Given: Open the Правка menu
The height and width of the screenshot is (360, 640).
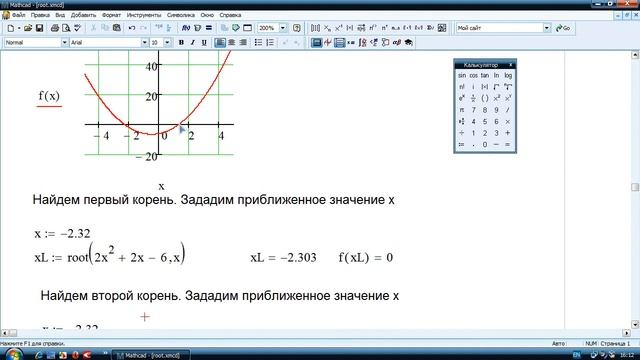Looking at the screenshot, I should tap(40, 15).
